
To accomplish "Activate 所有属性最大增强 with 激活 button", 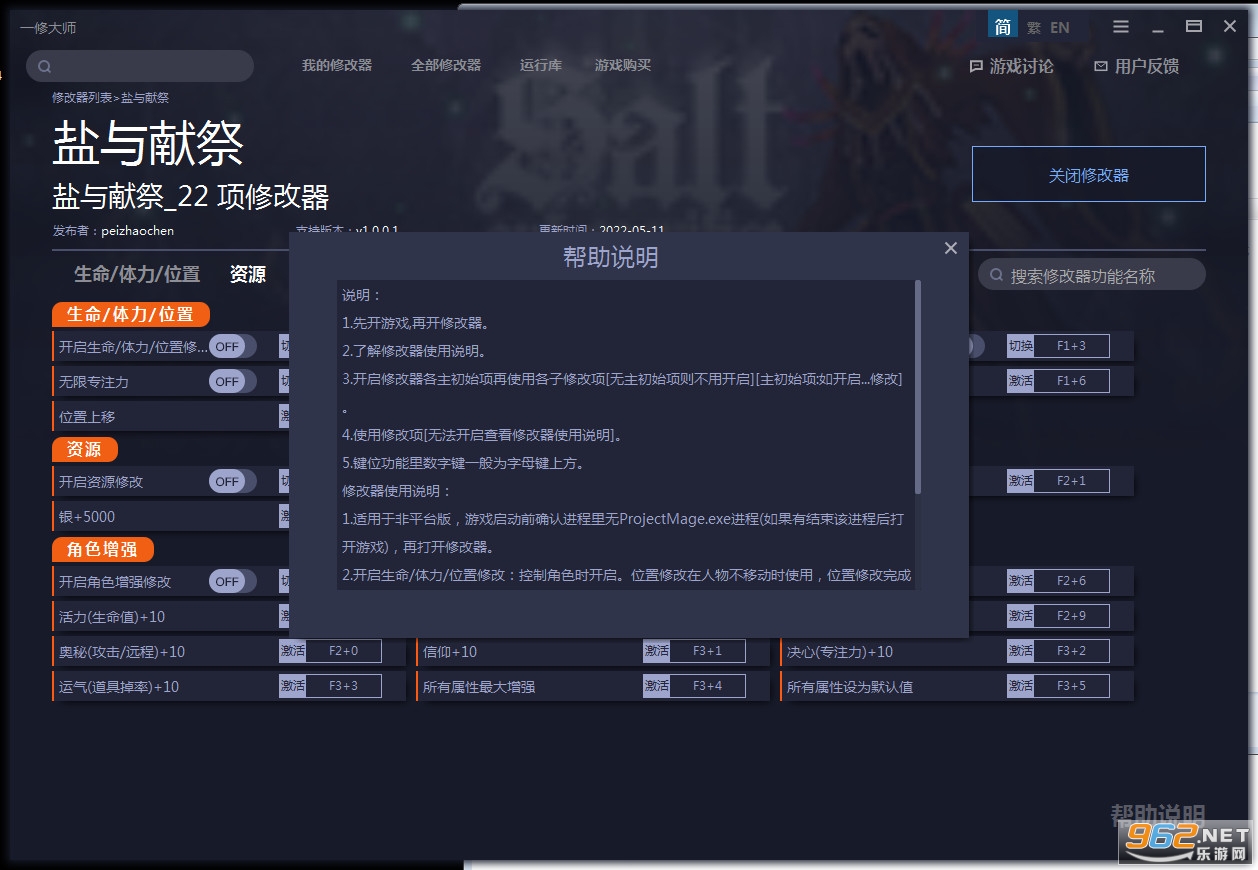I will pos(657,686).
